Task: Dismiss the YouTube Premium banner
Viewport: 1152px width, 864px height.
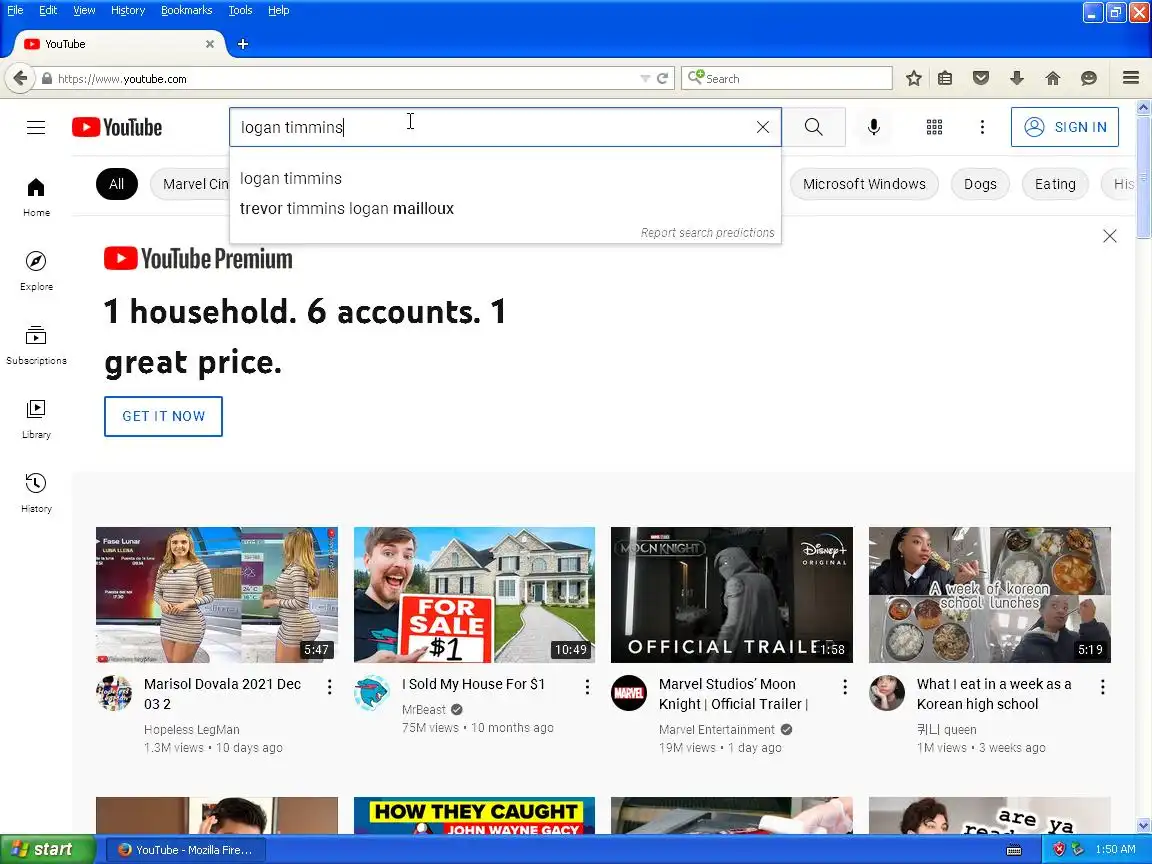Action: [x=1109, y=236]
